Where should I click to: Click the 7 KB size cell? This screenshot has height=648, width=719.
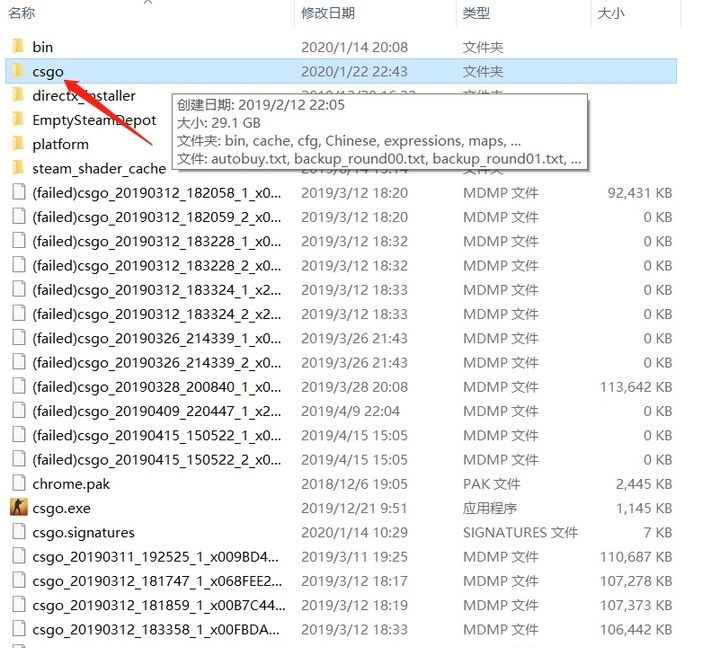[658, 532]
